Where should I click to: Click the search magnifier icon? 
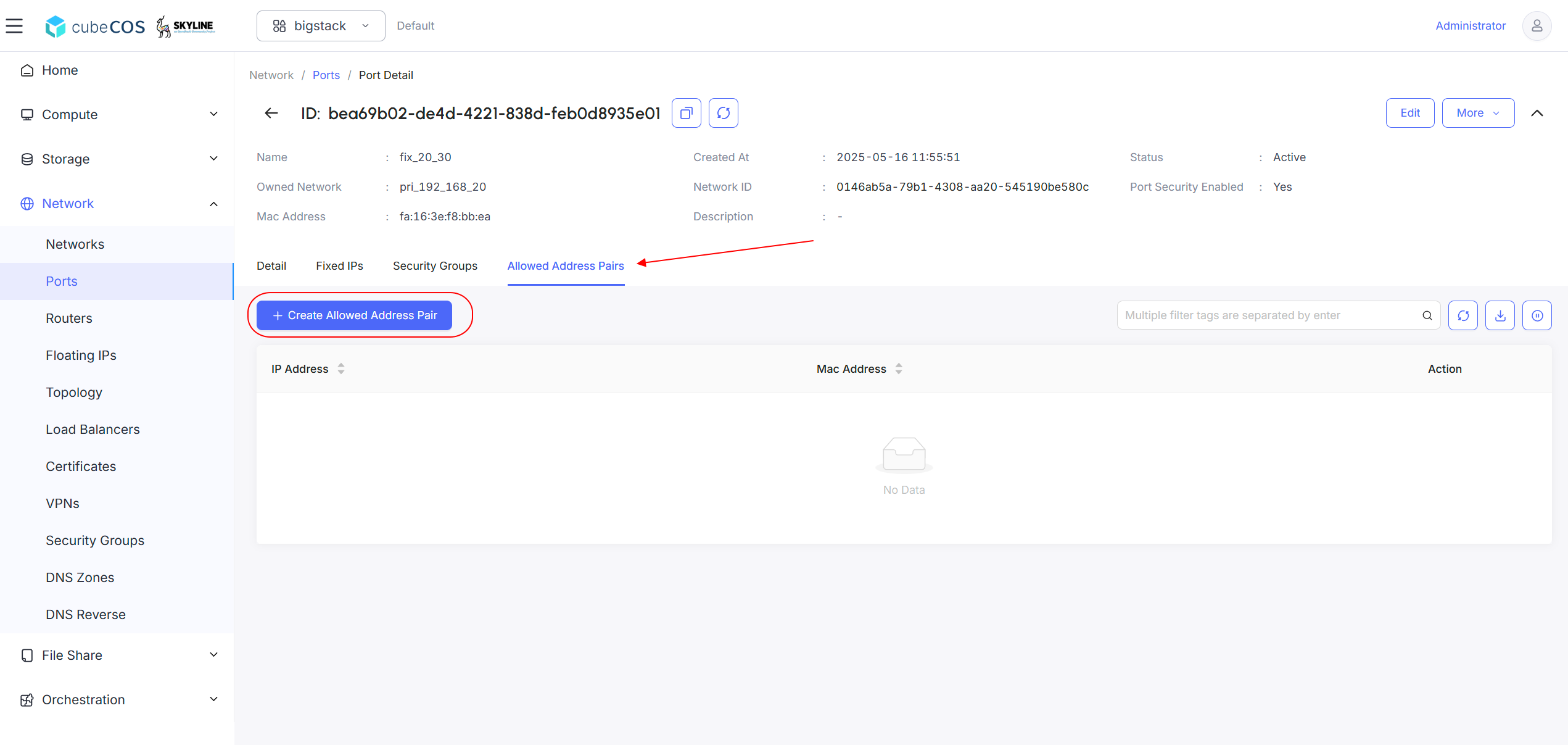point(1427,315)
